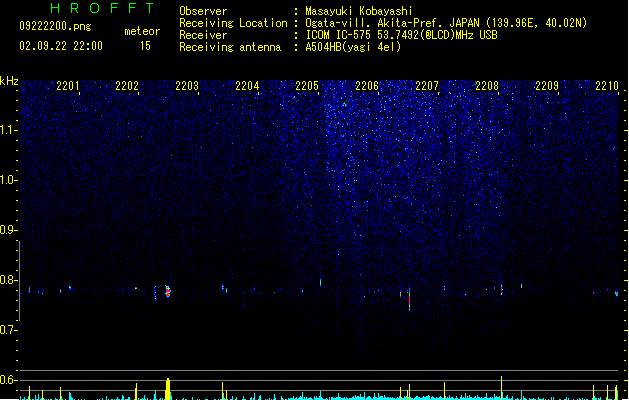Click the 2207 time marker
This screenshot has width=629, height=400.
427,85
